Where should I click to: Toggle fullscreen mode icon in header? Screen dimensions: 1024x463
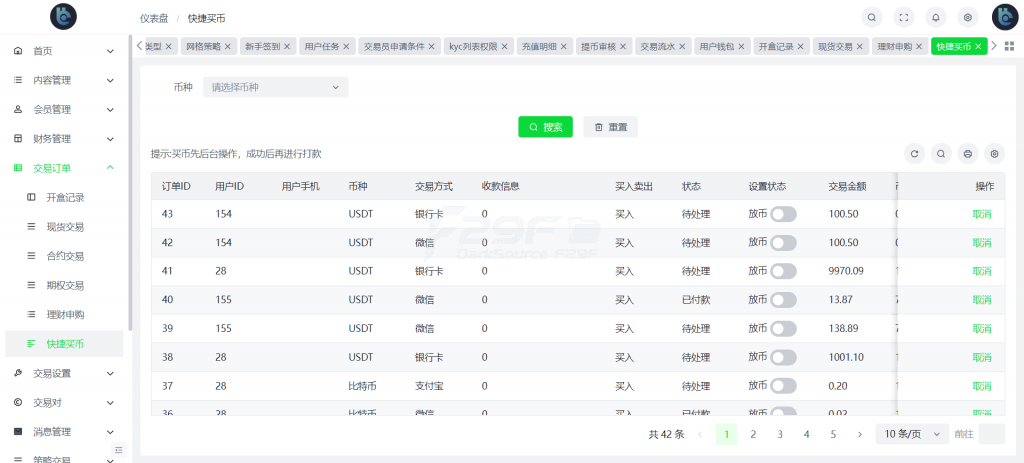click(x=904, y=17)
